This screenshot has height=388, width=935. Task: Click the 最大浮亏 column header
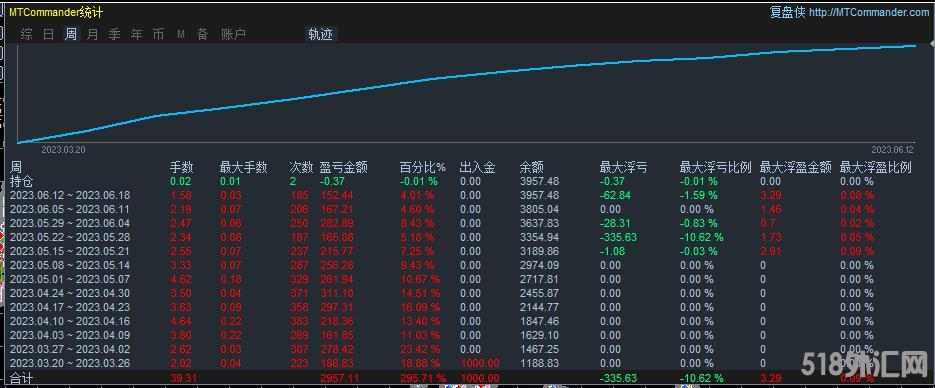click(623, 168)
